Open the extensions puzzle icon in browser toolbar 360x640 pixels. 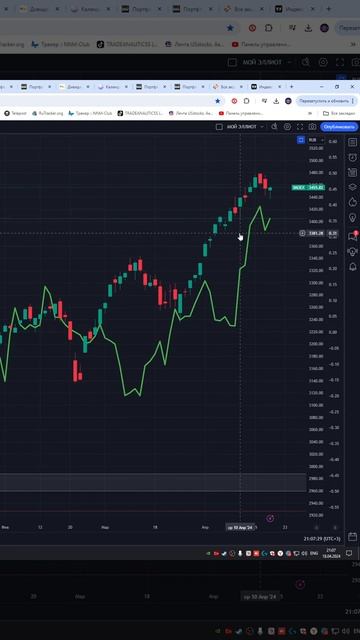(247, 101)
